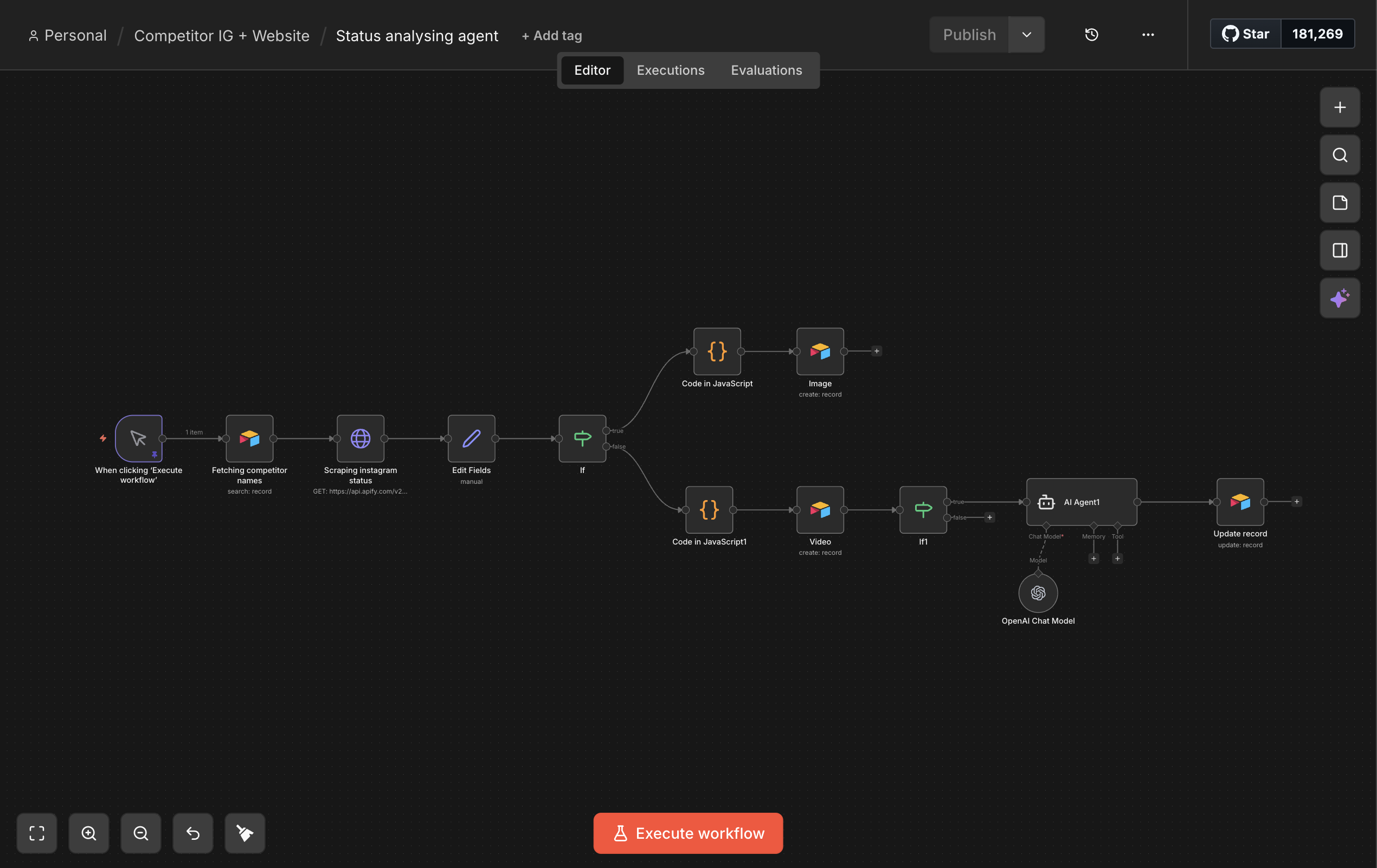Screen dimensions: 1377x868
Task: Click the Scraping instagram status HTTP node
Action: 361,438
